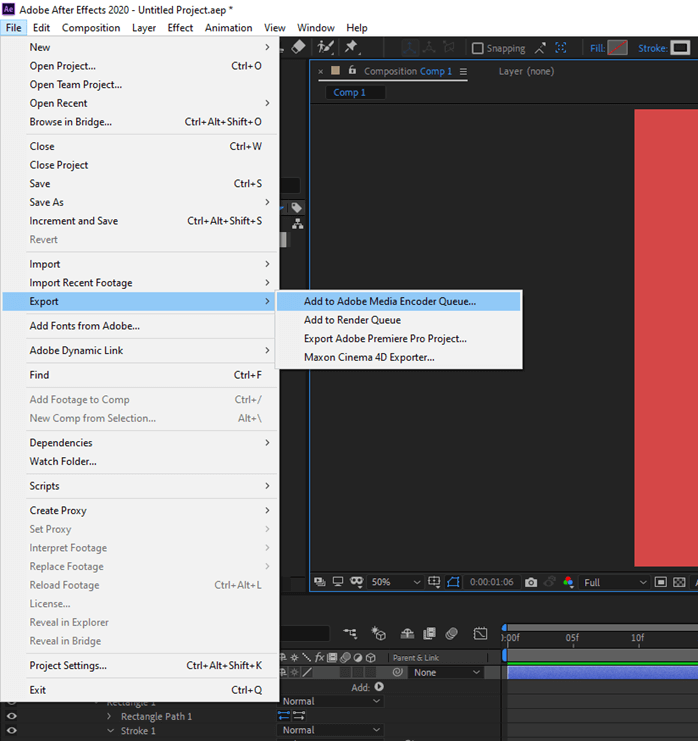The height and width of the screenshot is (741, 698).
Task: Open the Effect menu in menu bar
Action: point(180,28)
